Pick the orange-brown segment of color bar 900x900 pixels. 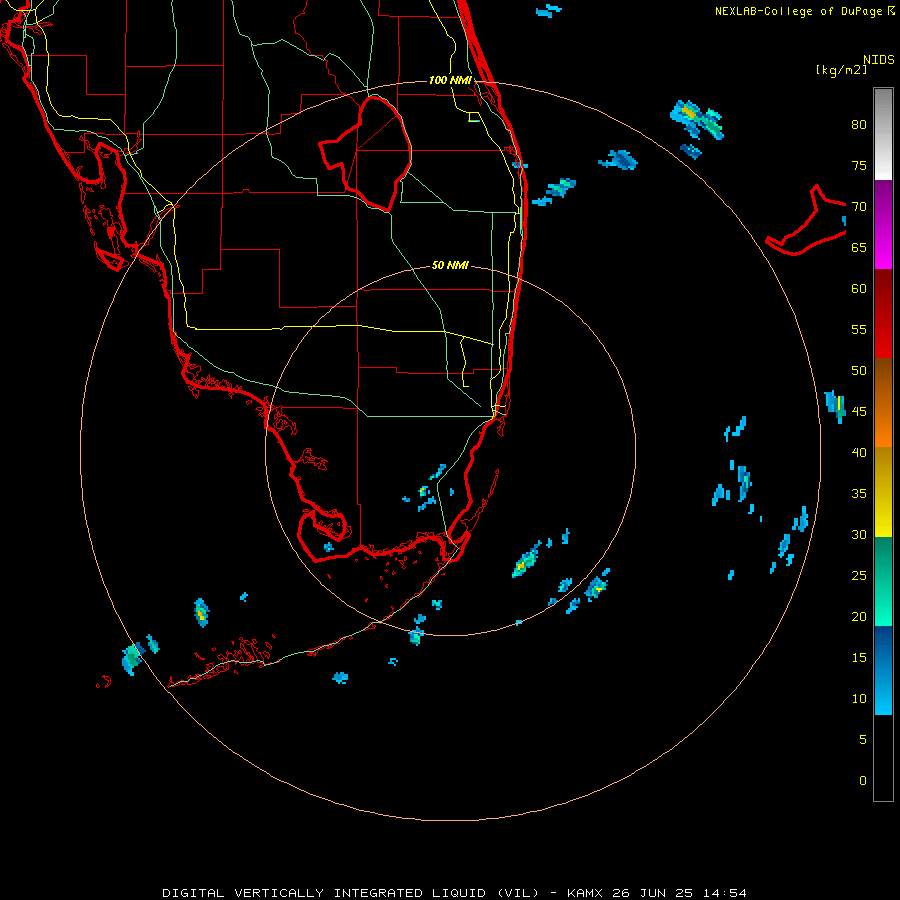click(x=883, y=402)
